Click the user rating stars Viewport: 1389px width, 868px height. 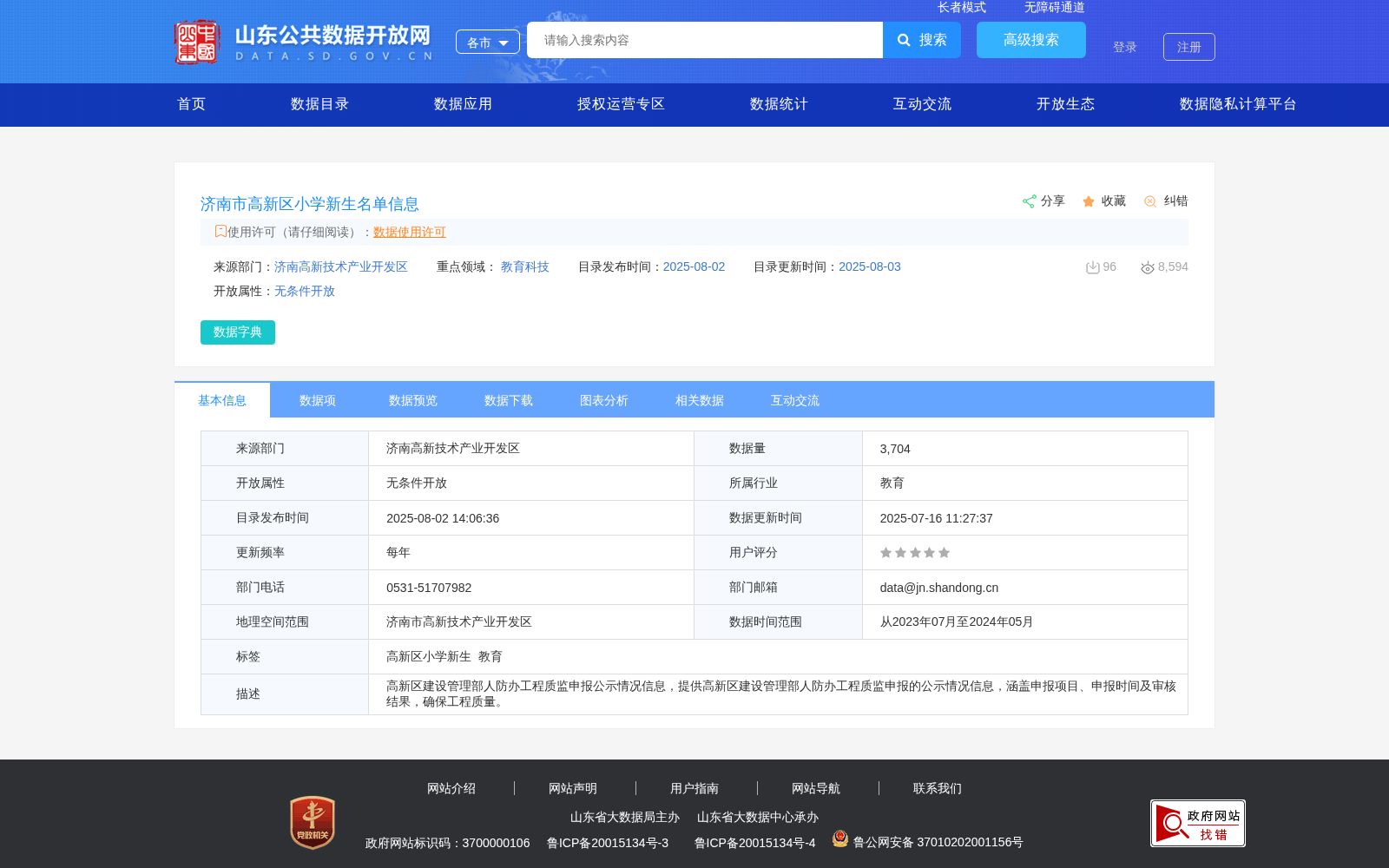915,553
